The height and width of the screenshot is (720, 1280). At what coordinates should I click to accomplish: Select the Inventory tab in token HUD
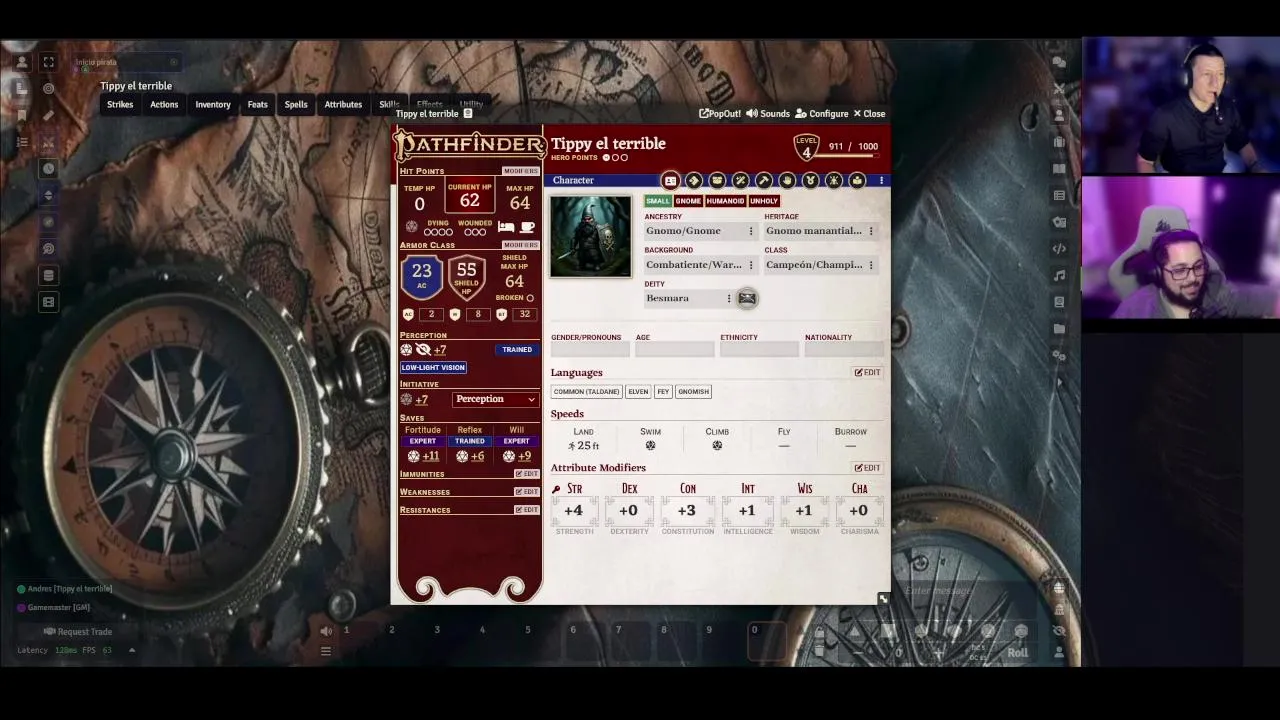coord(213,104)
